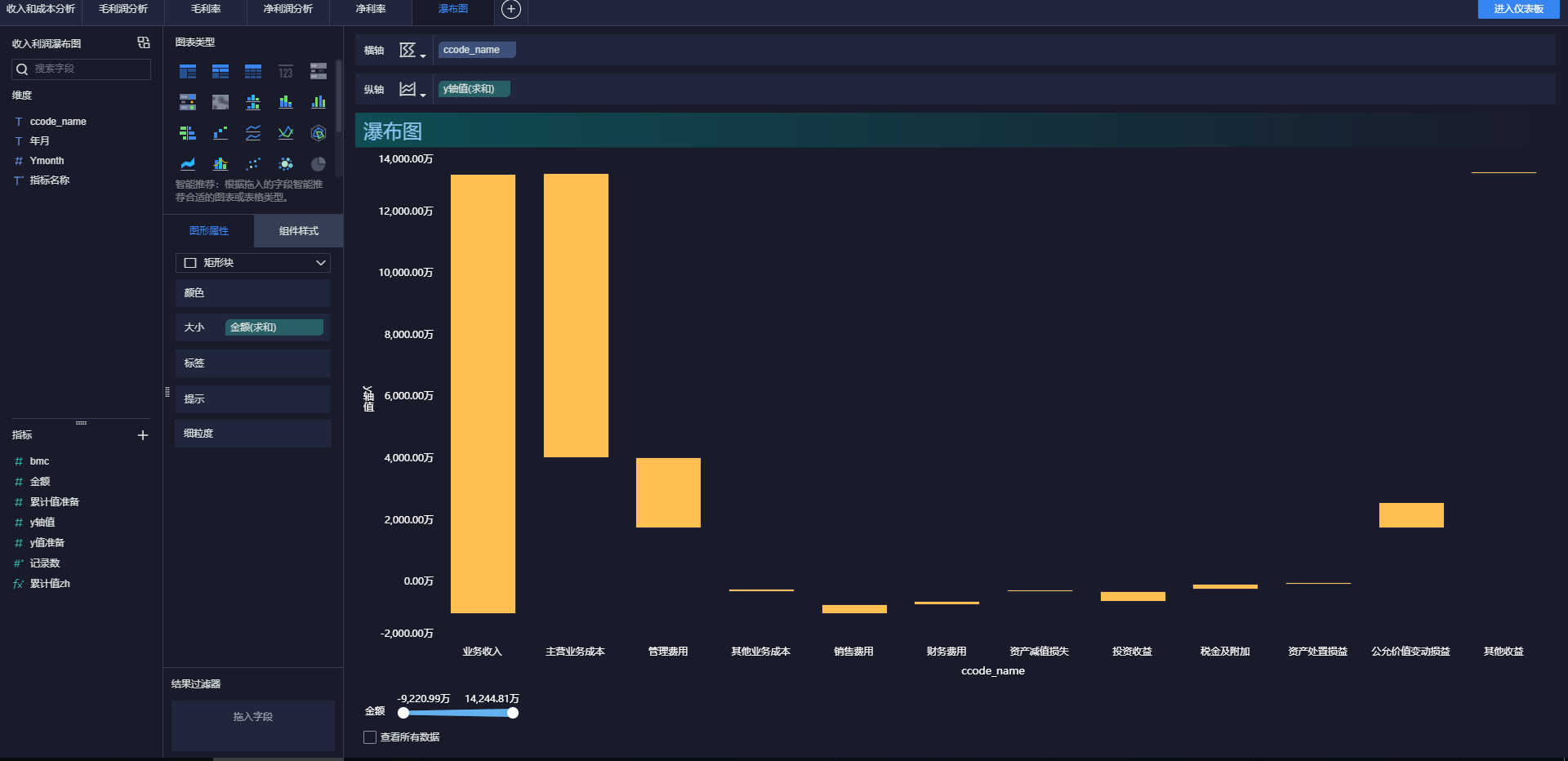Viewport: 1568px width, 761px height.
Task: Click the 标签 property row
Action: pyautogui.click(x=253, y=363)
